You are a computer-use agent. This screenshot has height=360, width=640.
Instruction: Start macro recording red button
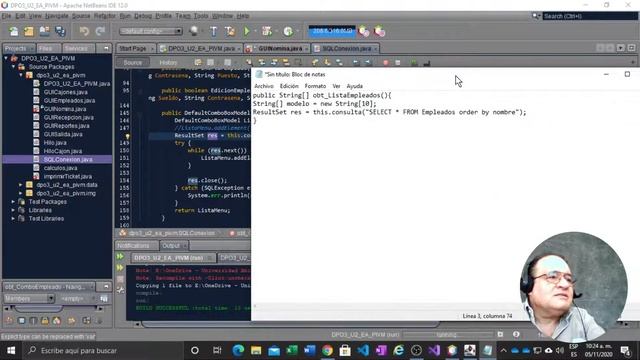(x=386, y=63)
